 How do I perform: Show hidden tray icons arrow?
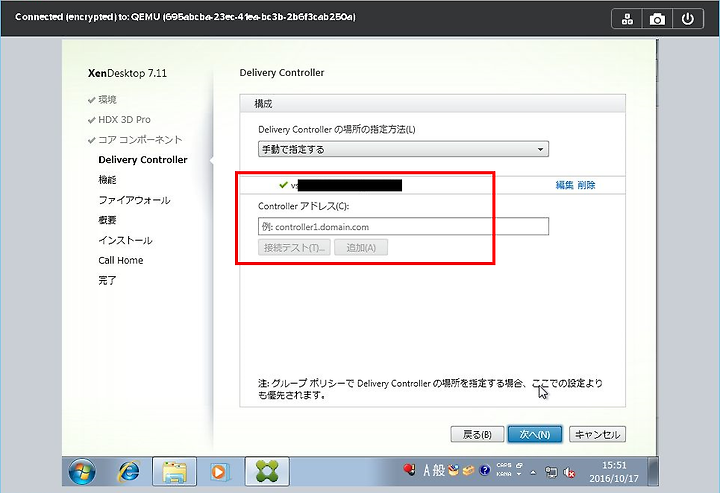coord(533,472)
